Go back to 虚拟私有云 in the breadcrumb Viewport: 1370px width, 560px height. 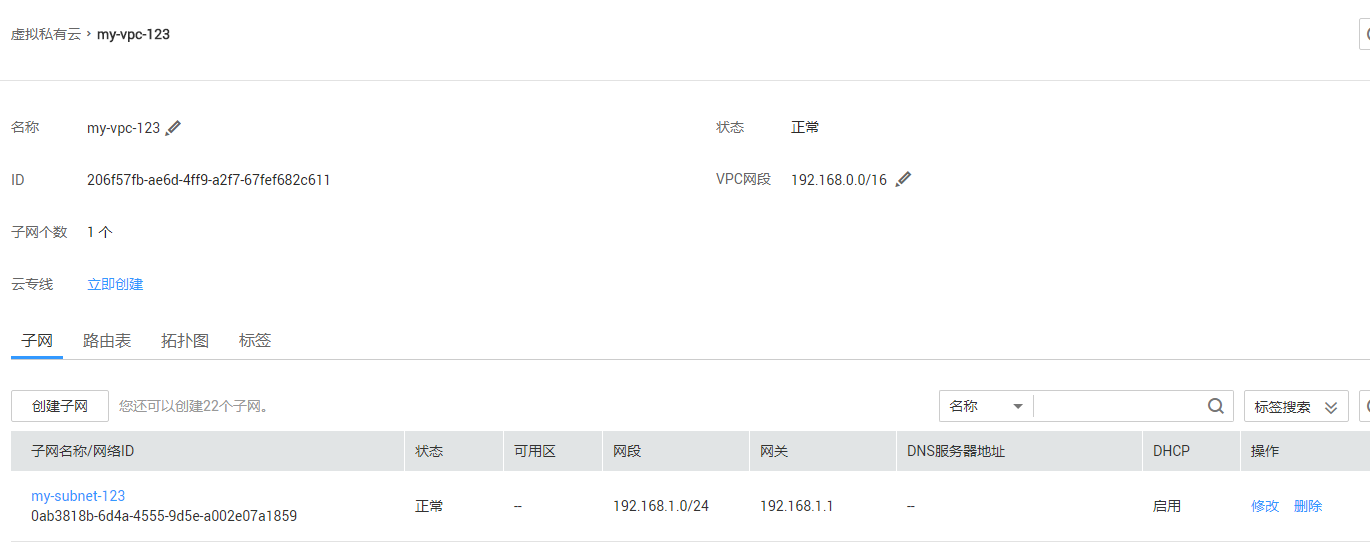(46, 34)
